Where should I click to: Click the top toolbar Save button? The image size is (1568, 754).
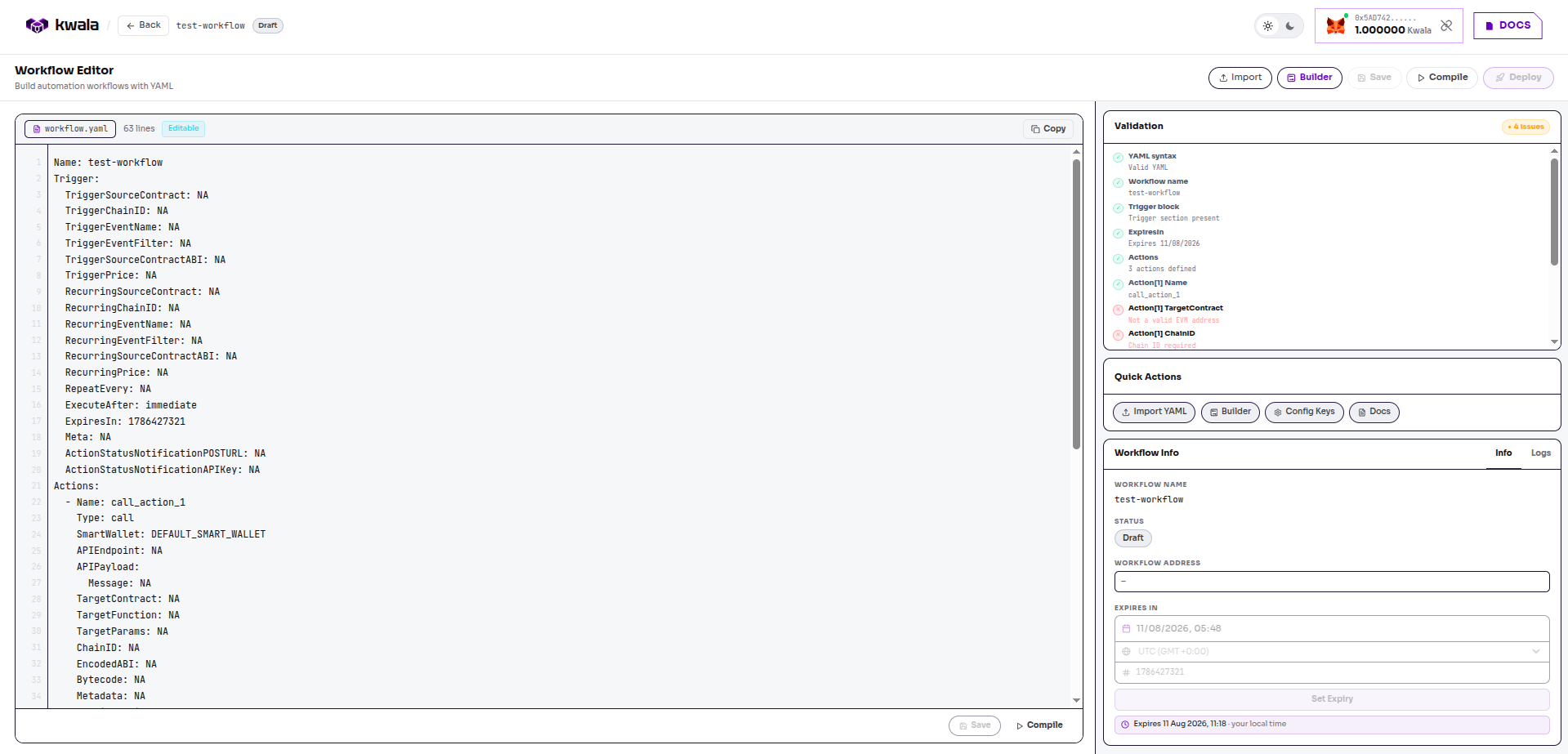coord(1374,78)
